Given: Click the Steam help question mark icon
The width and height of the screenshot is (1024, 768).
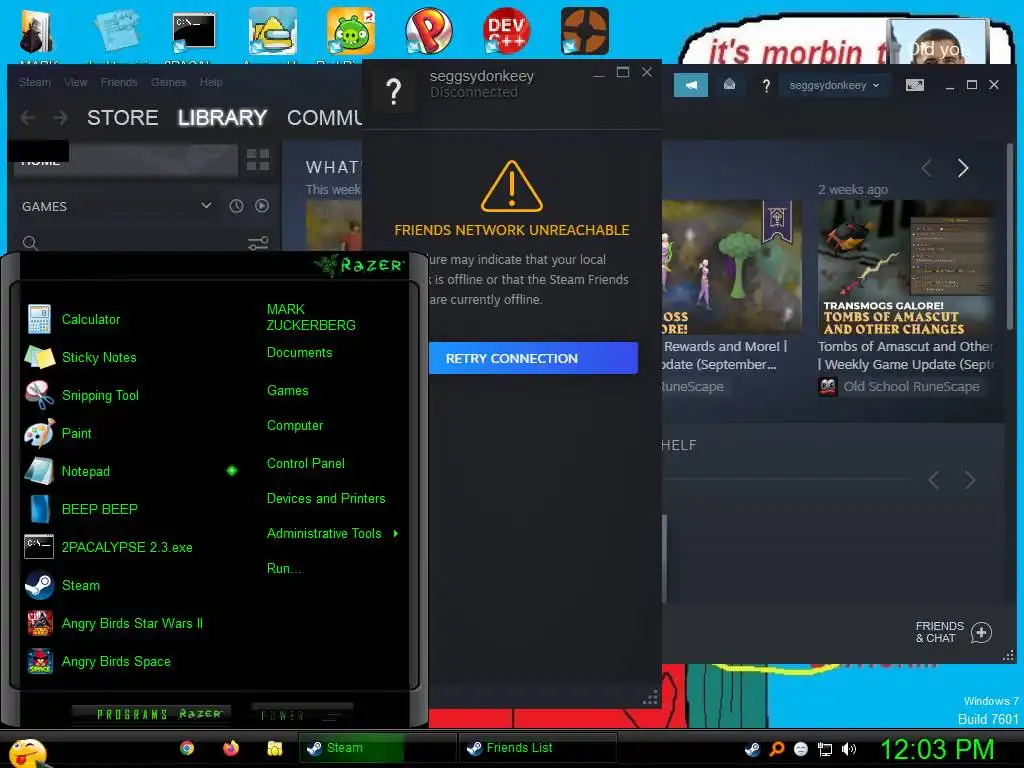Looking at the screenshot, I should pyautogui.click(x=766, y=86).
